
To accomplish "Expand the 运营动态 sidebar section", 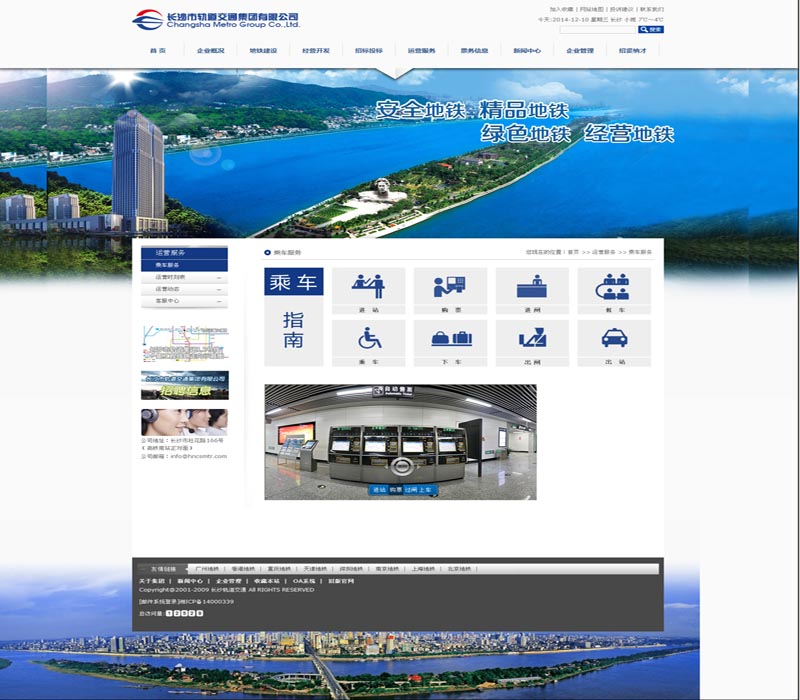I will click(x=184, y=289).
